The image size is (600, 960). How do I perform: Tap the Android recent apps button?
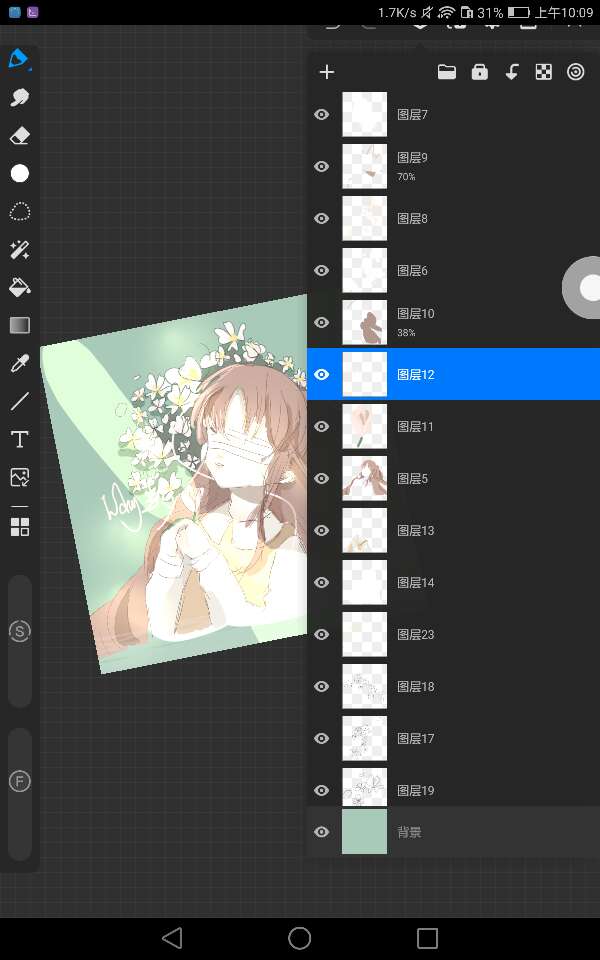tap(427, 937)
